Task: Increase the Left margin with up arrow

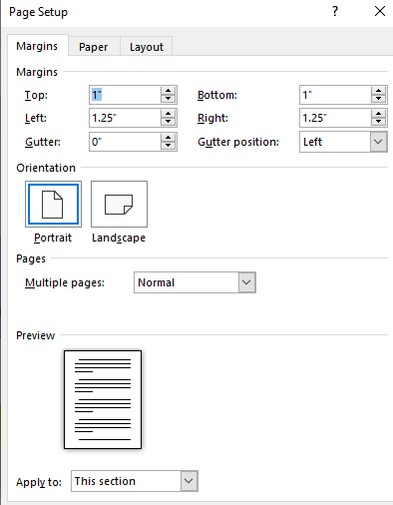Action: point(168,114)
